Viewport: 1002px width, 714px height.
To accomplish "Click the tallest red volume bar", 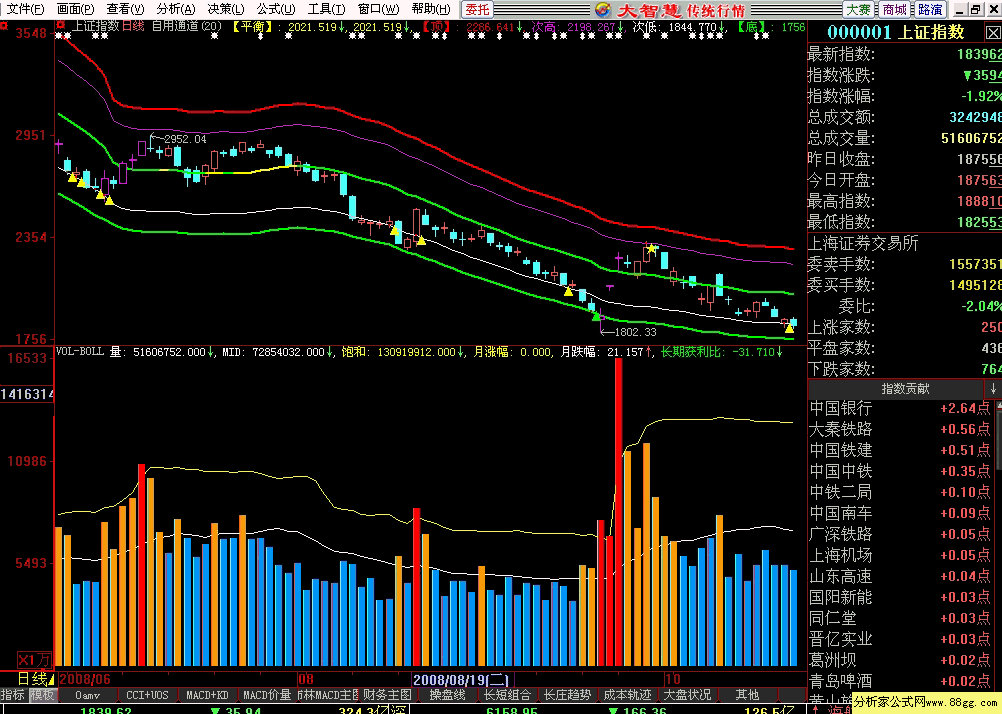I will point(619,512).
